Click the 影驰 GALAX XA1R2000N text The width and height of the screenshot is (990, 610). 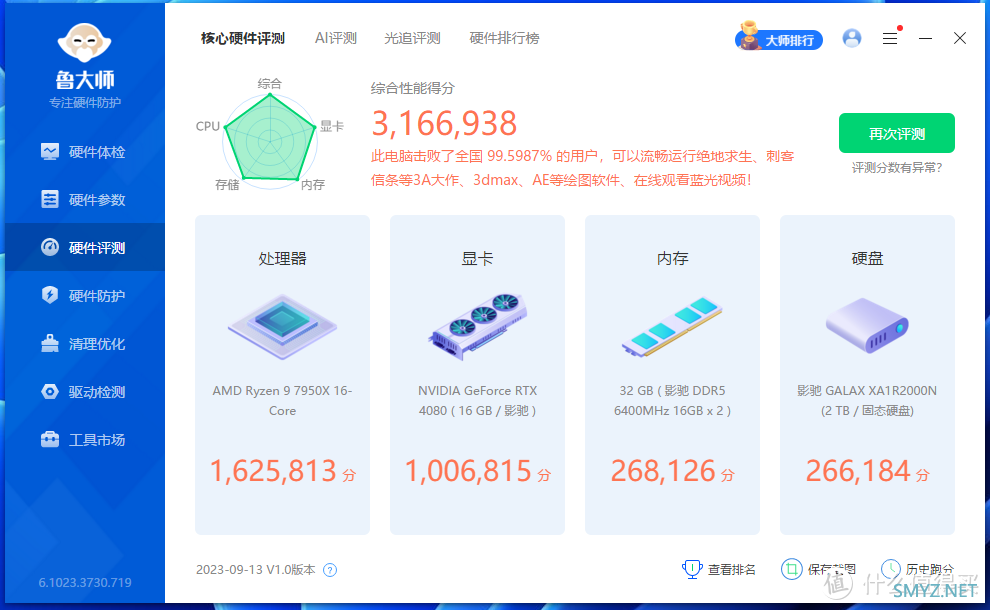(867, 400)
